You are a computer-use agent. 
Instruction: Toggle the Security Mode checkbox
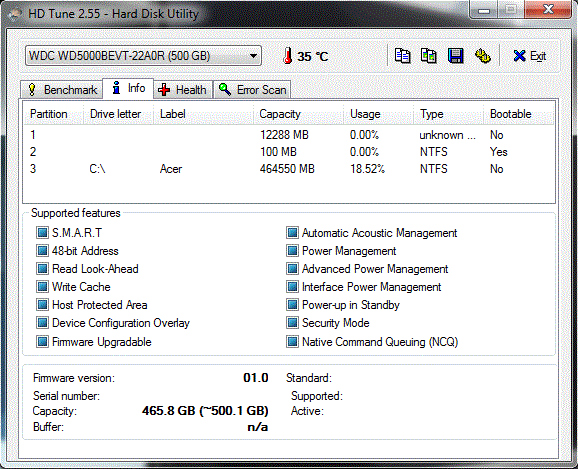(x=292, y=323)
